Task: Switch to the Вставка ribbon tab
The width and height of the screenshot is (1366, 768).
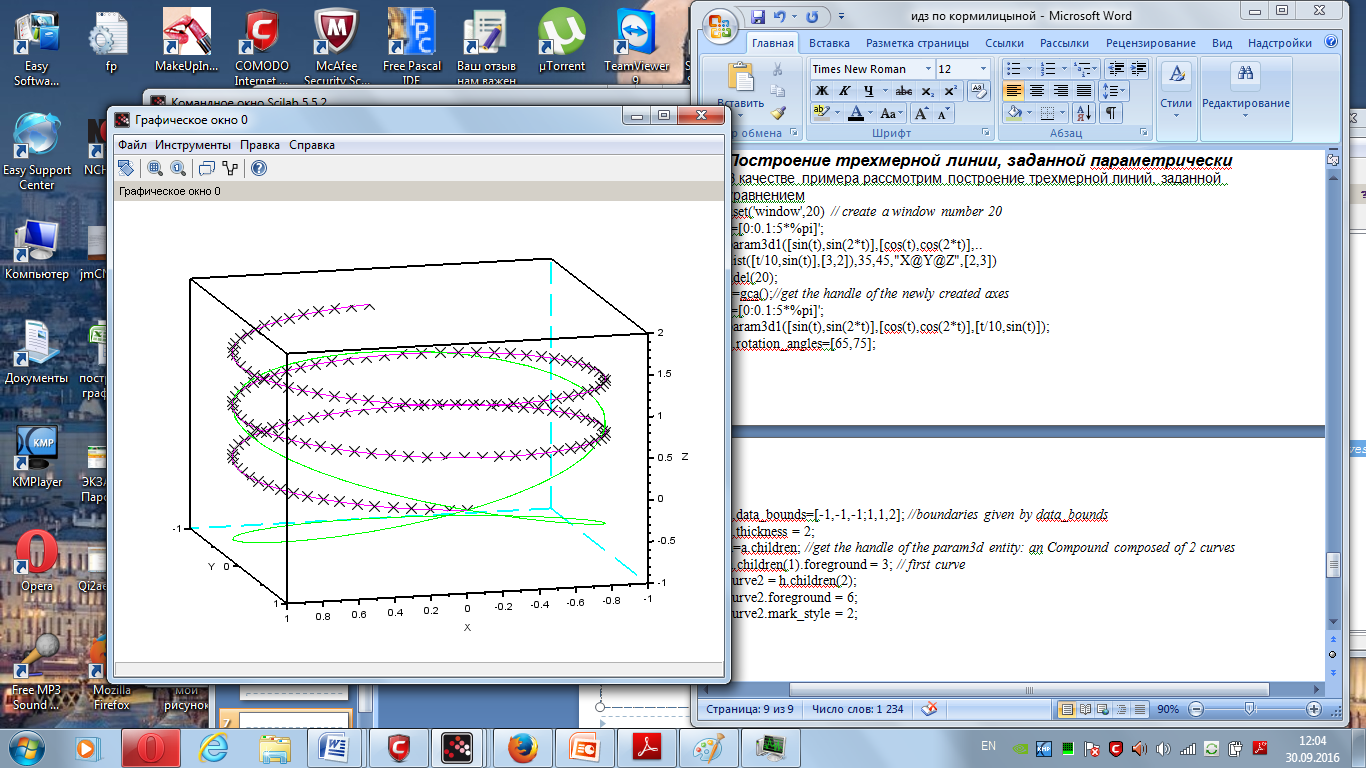Action: [829, 43]
